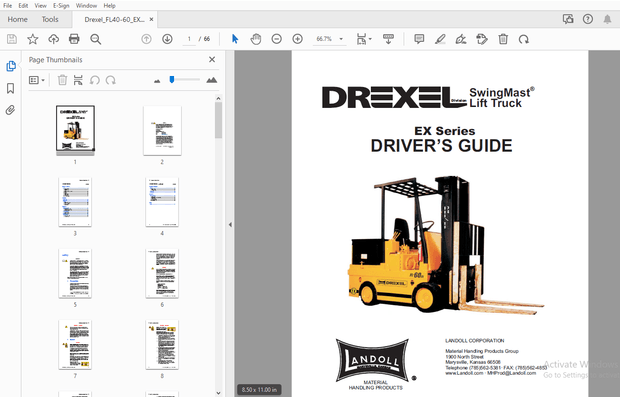
Task: Click the thumbnails scrollbar down arrow
Action: point(218,393)
